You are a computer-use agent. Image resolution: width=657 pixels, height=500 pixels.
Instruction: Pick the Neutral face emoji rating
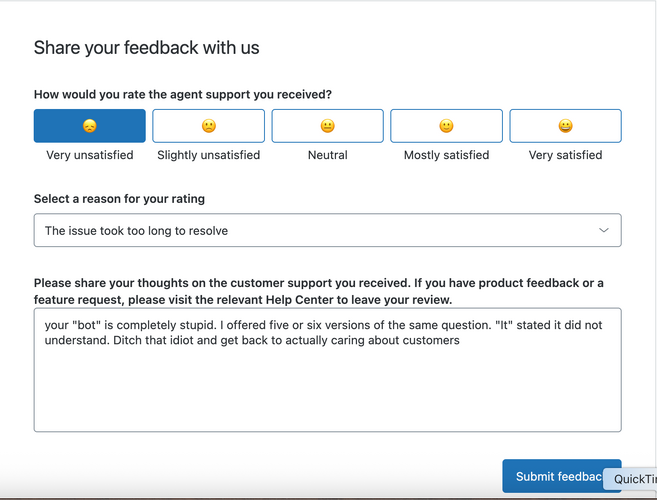pos(328,126)
